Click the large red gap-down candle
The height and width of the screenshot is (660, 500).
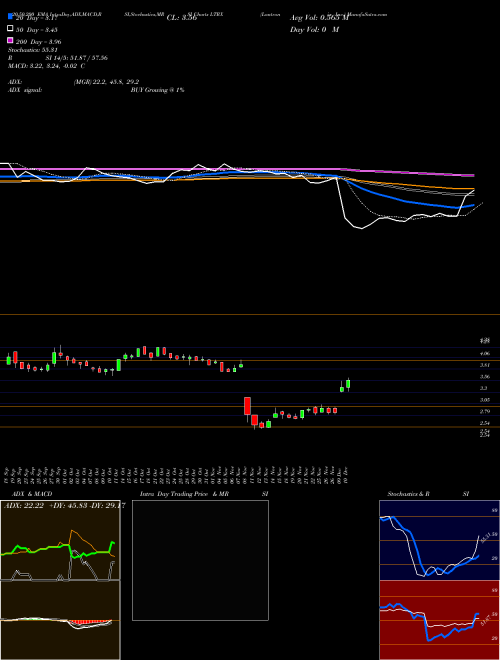(247, 406)
